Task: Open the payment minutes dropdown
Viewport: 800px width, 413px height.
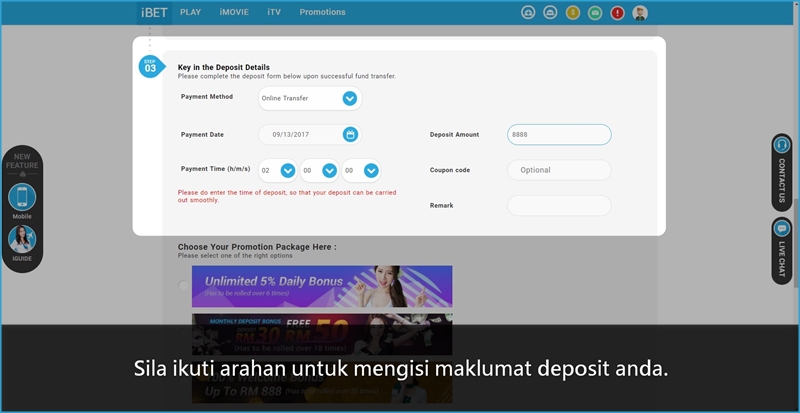Action: 319,171
